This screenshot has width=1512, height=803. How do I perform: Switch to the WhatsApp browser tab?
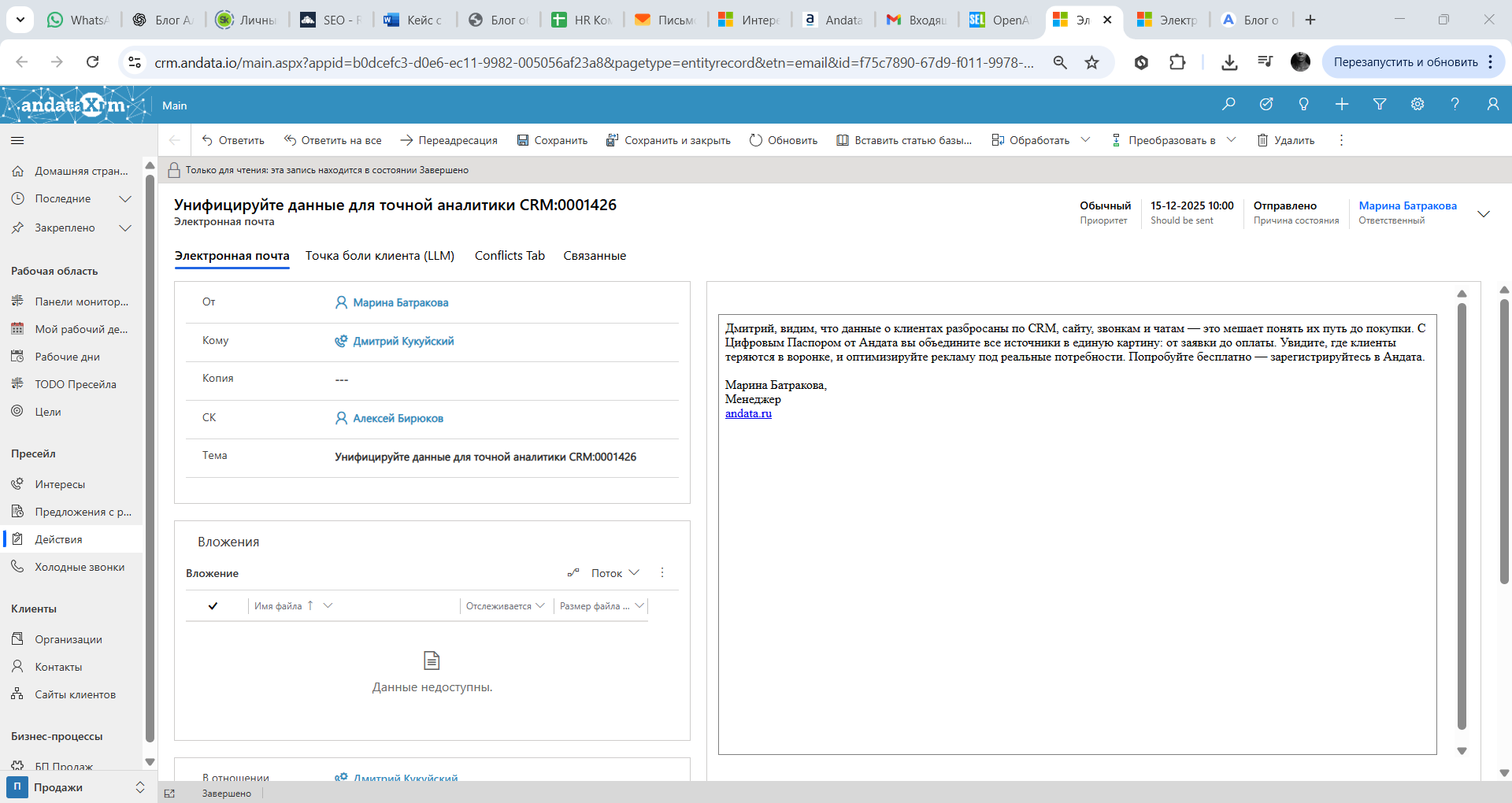point(78,20)
